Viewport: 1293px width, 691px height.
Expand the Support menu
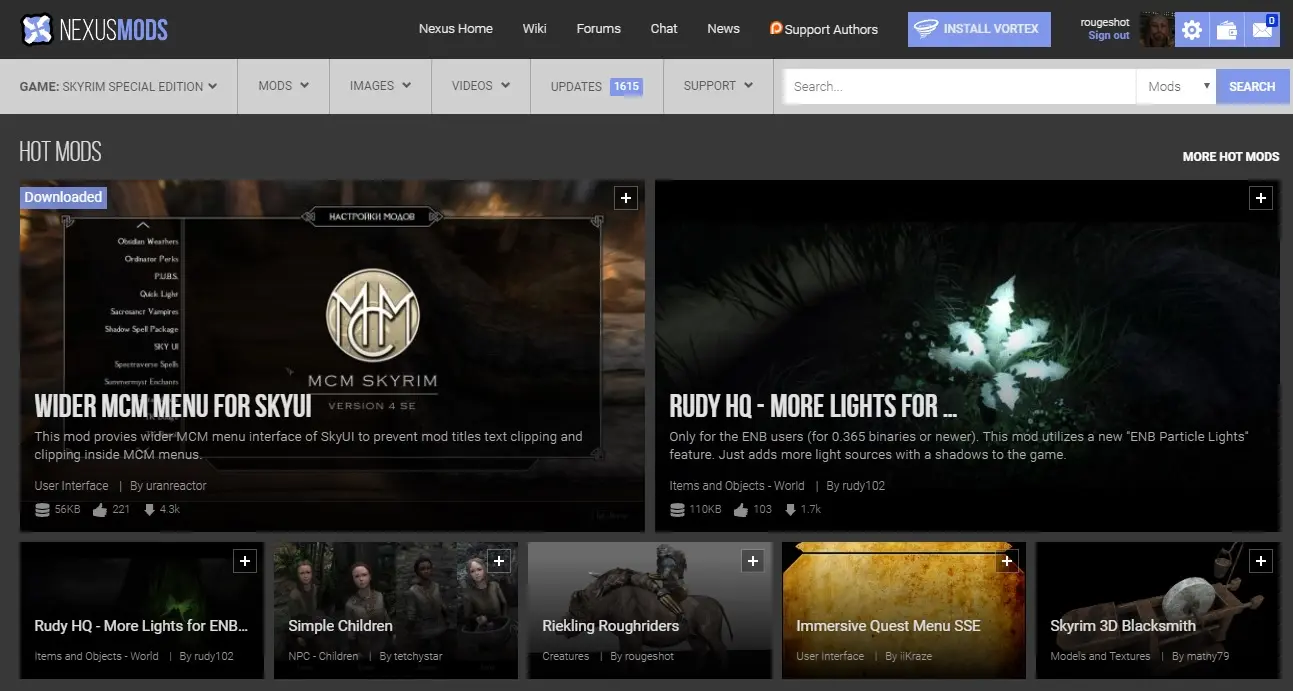click(x=718, y=86)
